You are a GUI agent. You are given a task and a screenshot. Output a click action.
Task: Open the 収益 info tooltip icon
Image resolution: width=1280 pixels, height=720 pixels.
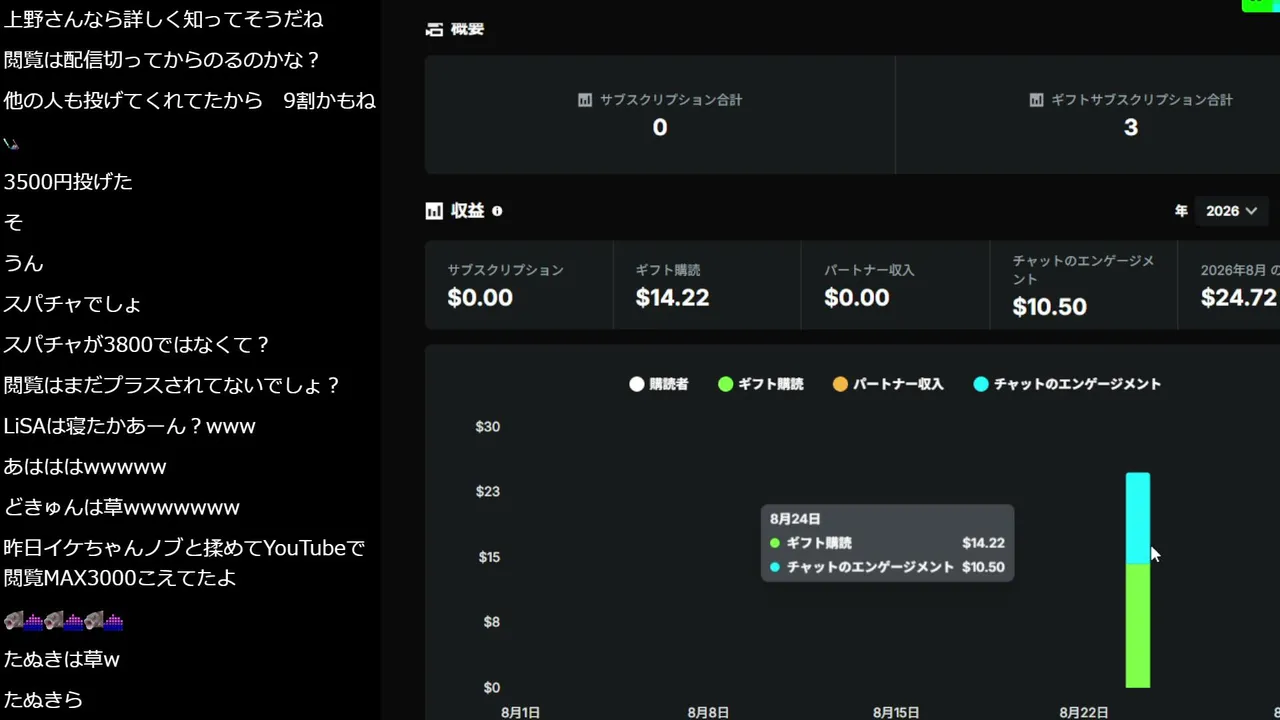click(x=497, y=211)
